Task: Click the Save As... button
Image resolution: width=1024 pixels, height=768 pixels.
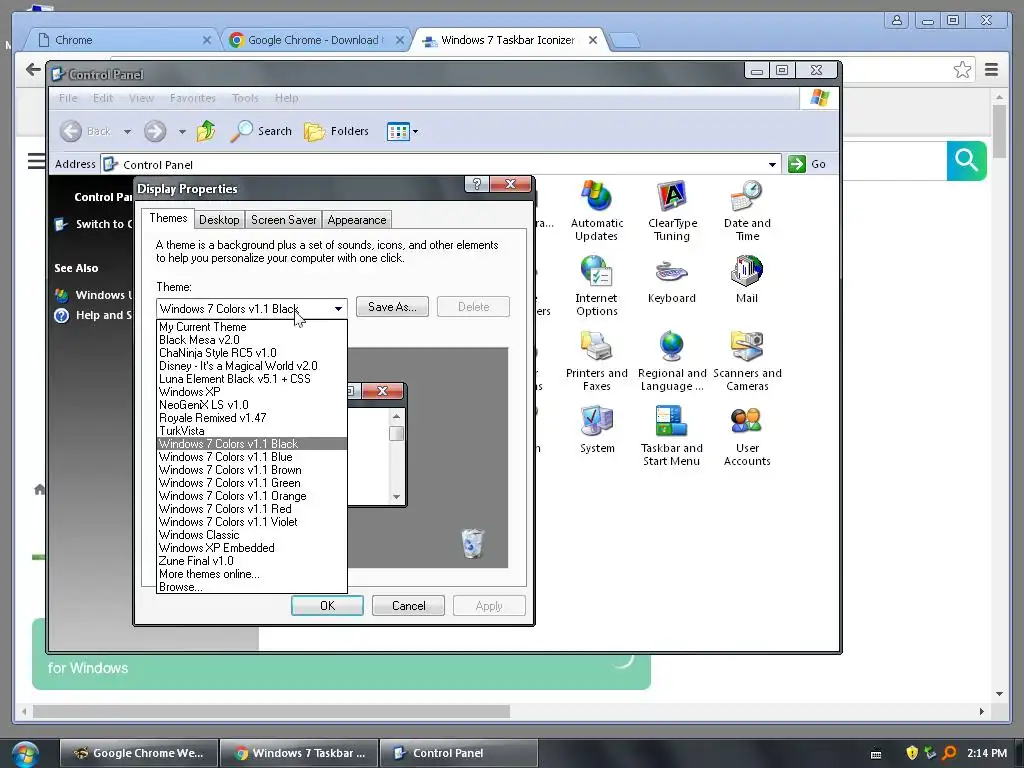Action: pos(392,307)
